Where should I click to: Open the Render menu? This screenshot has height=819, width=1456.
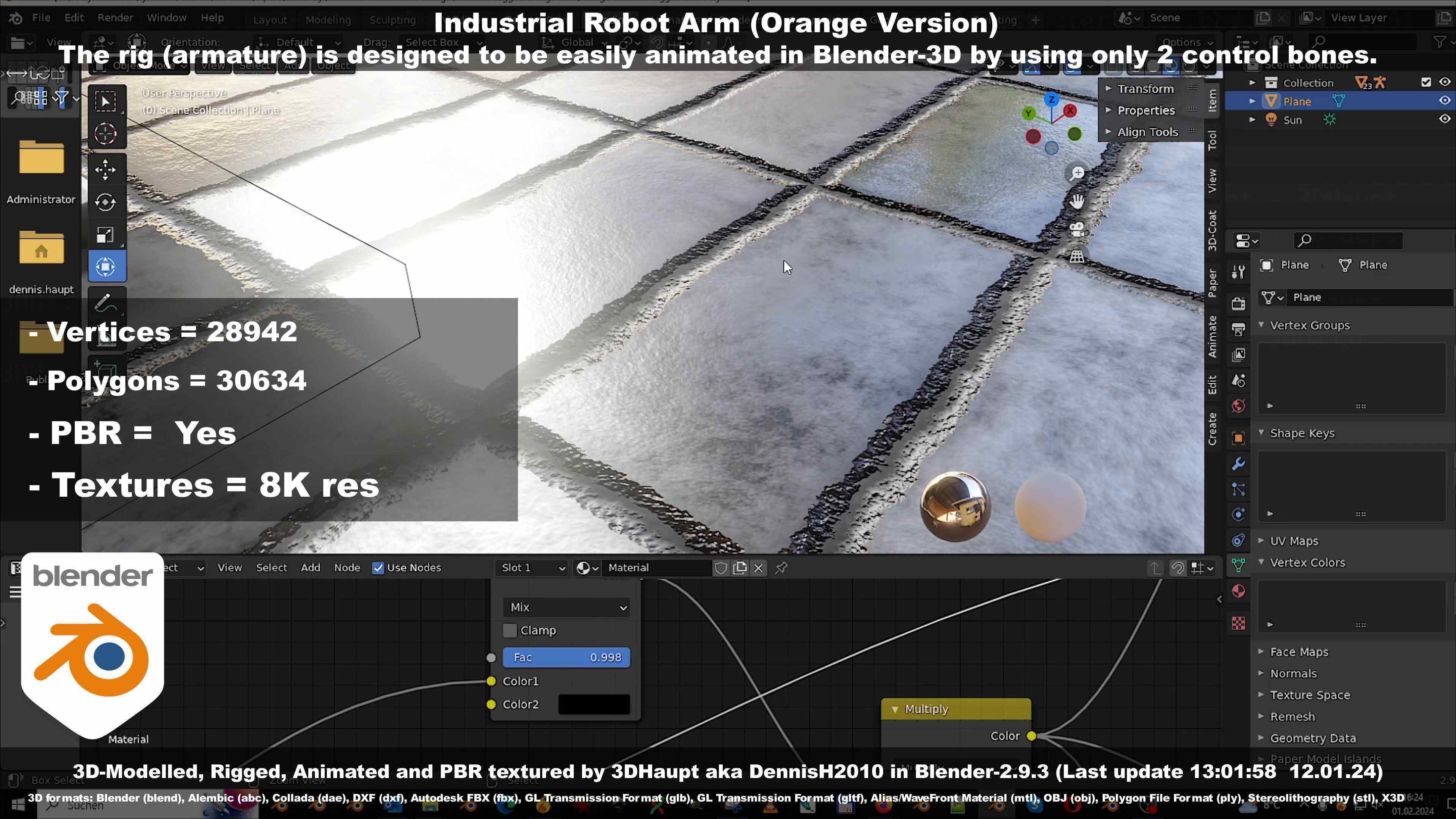[115, 17]
